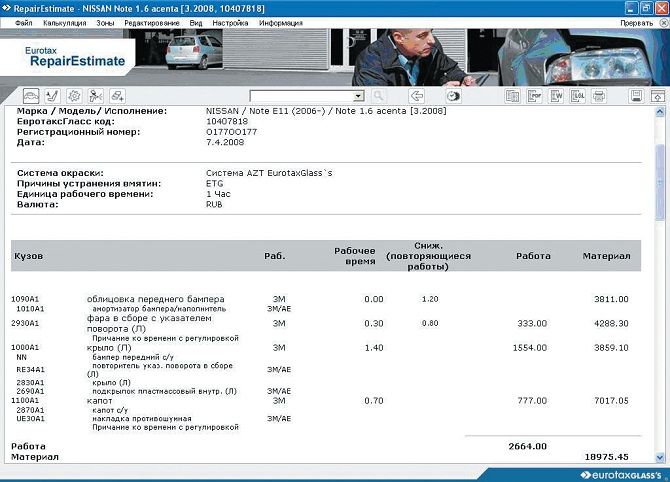The width and height of the screenshot is (670, 482).
Task: Click the Рабочее время column header
Action: (355, 256)
